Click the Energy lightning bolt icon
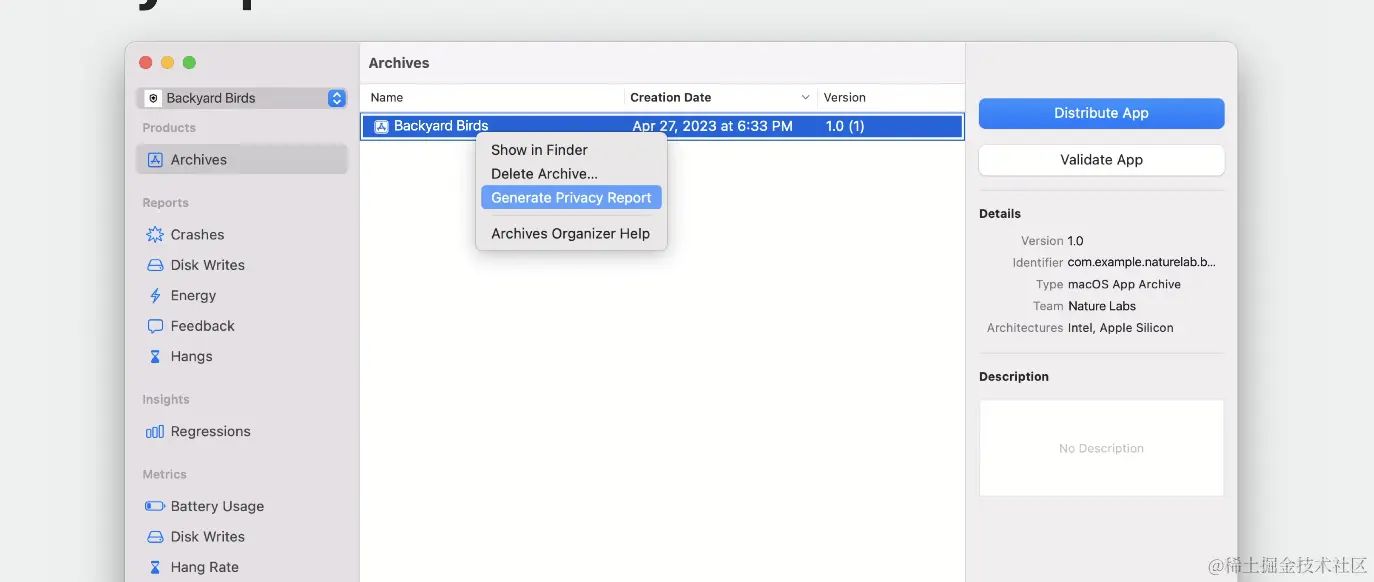 (155, 296)
